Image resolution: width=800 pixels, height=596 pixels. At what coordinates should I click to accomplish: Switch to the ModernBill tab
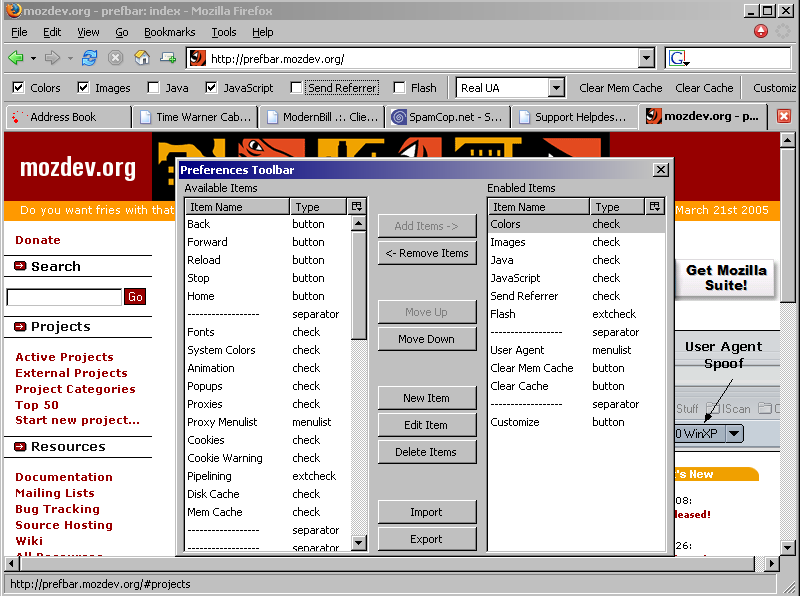(322, 117)
